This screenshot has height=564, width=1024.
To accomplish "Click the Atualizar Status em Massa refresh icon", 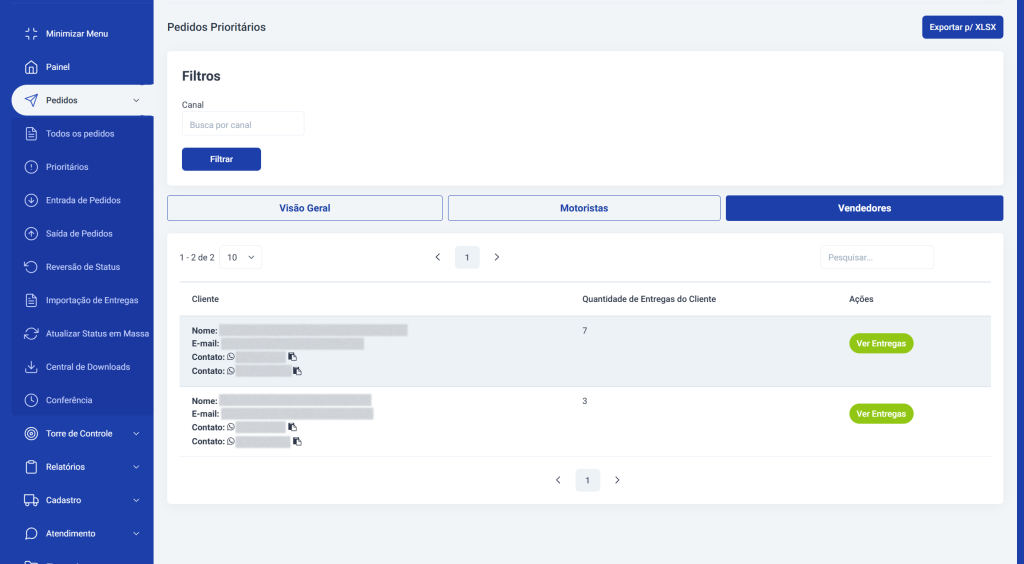I will pos(31,333).
